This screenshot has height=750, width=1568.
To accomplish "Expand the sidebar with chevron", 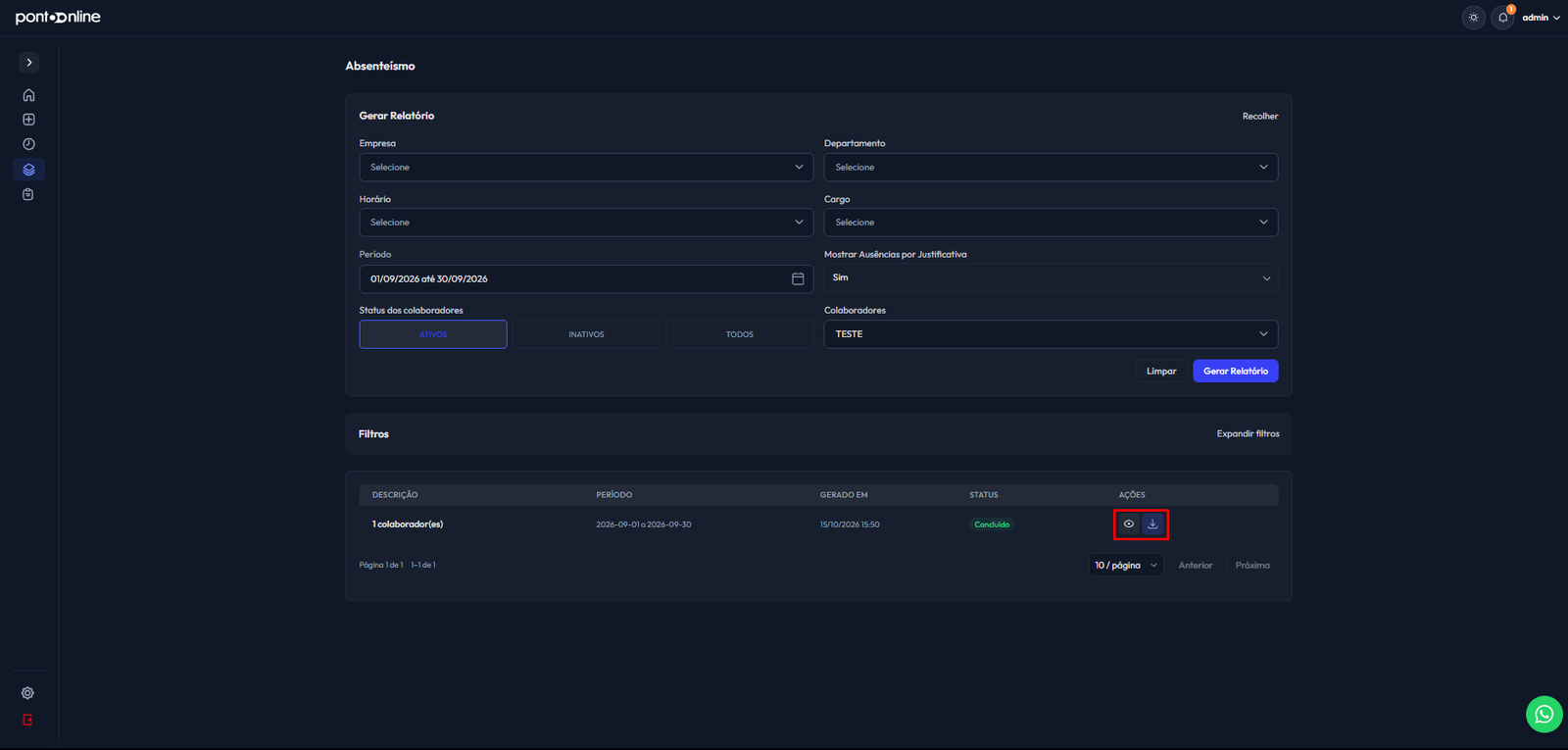I will point(29,62).
